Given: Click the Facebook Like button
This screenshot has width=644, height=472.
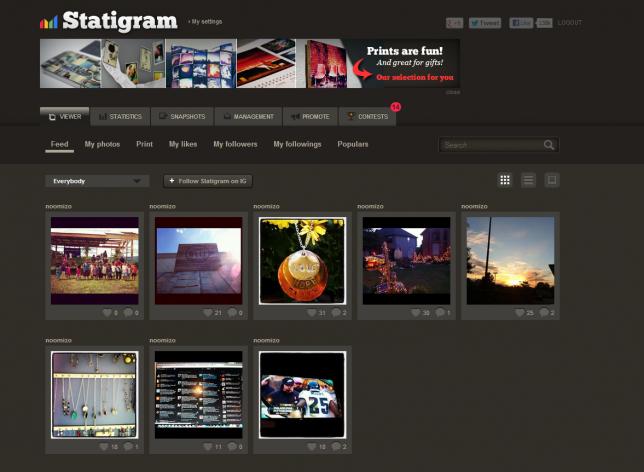Looking at the screenshot, I should [x=521, y=23].
